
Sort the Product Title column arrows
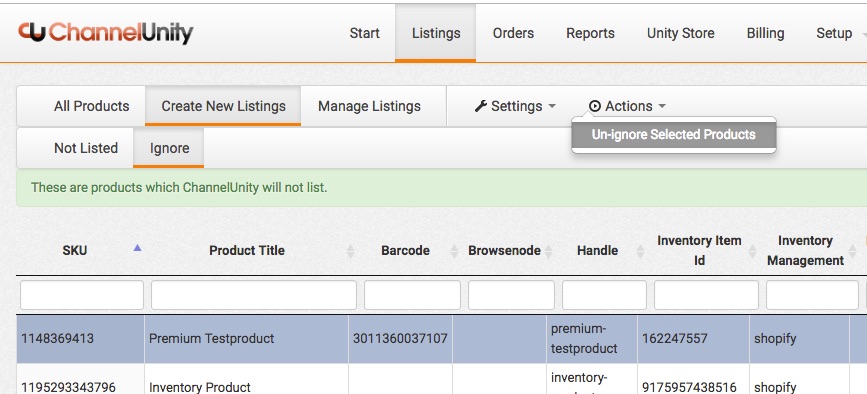pyautogui.click(x=351, y=251)
